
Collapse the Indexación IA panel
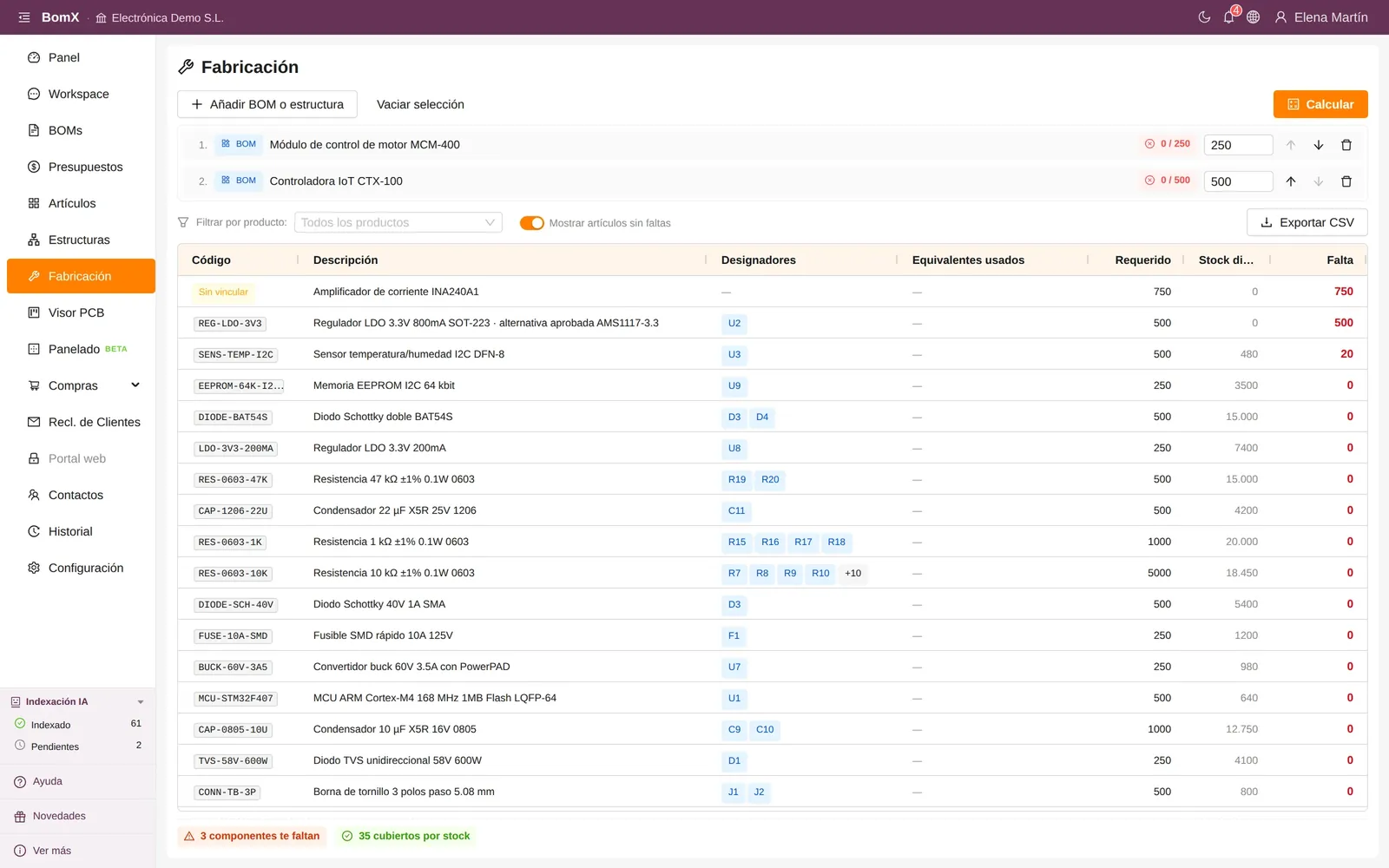coord(141,702)
